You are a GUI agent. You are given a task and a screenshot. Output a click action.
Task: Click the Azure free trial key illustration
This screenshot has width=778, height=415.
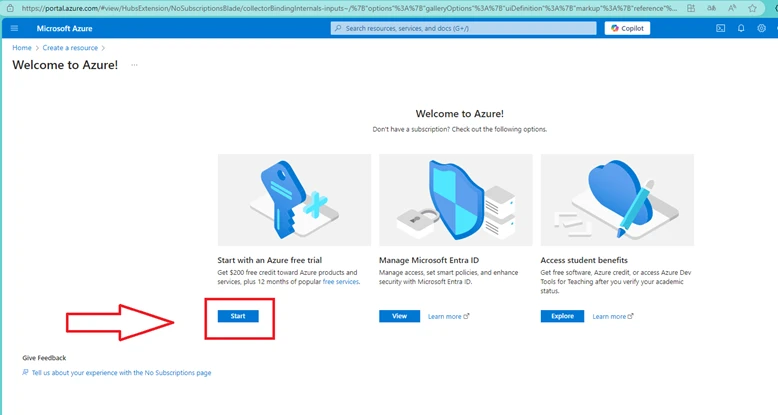point(294,200)
